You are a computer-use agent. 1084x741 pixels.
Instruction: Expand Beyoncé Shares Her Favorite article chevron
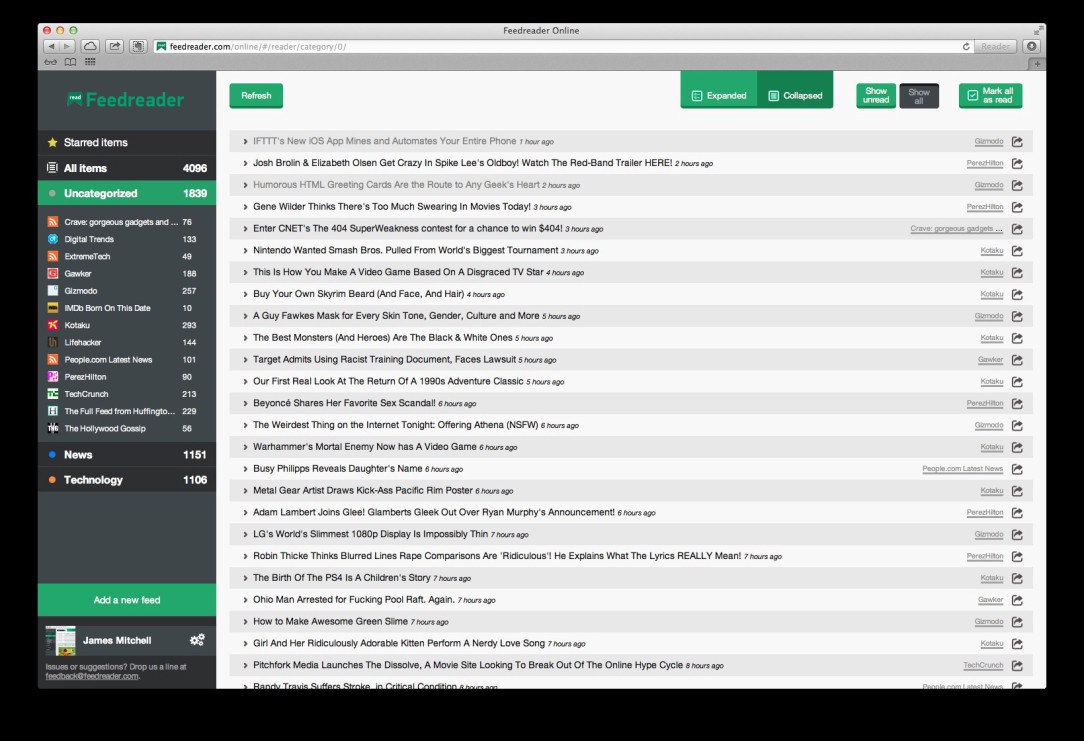(245, 404)
